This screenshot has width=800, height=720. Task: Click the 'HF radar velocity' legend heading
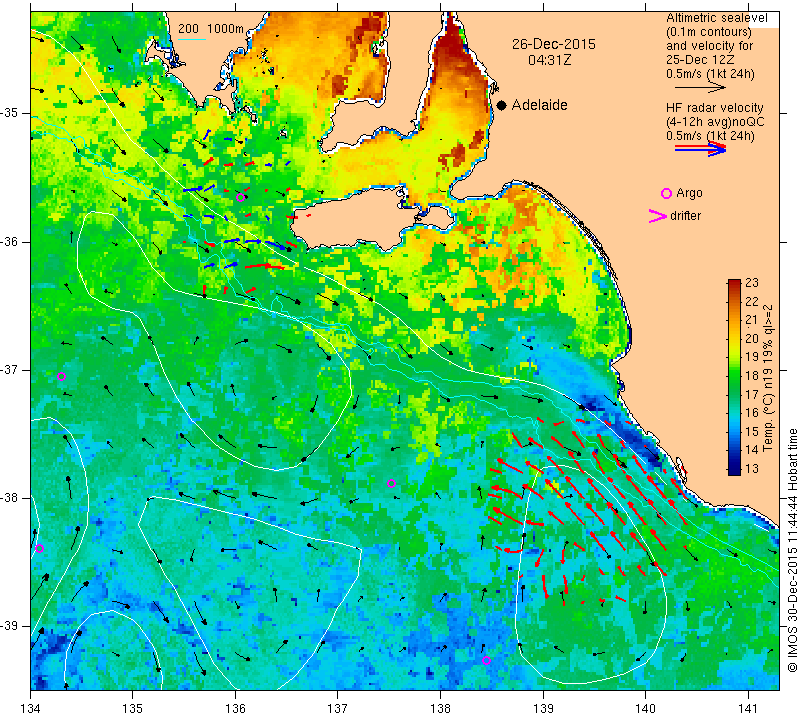point(714,108)
